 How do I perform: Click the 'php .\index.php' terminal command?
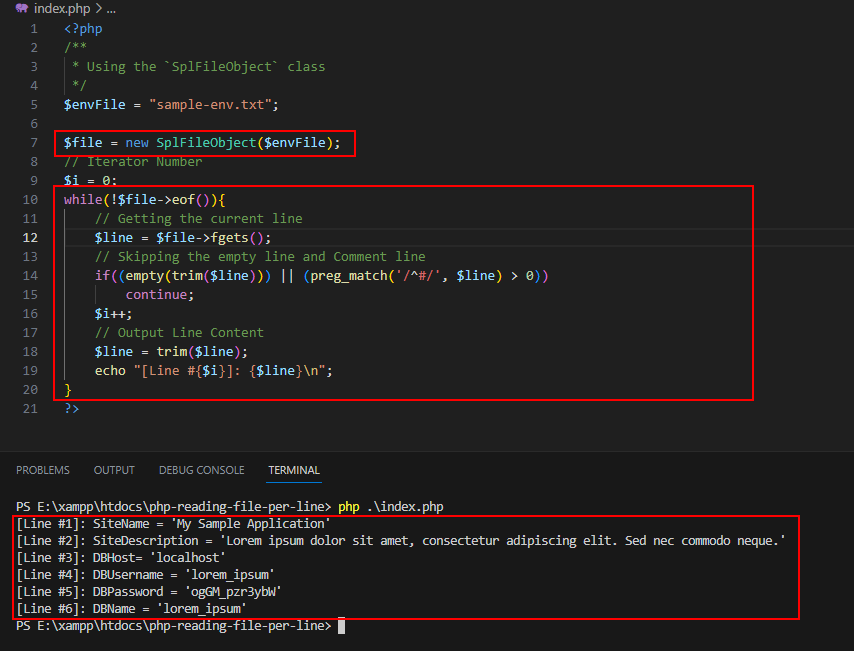click(x=391, y=507)
